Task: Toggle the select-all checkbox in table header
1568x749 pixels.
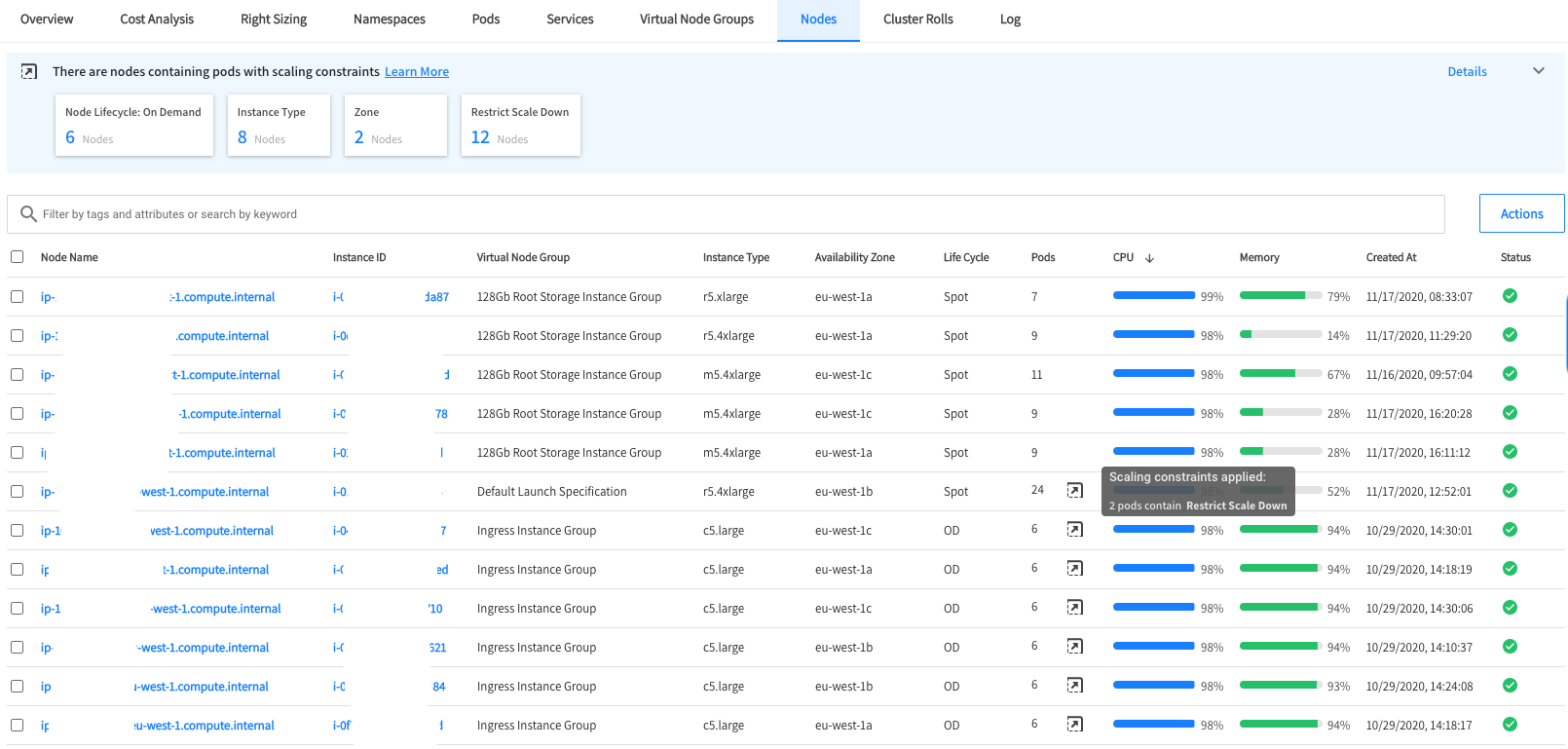Action: tap(18, 257)
